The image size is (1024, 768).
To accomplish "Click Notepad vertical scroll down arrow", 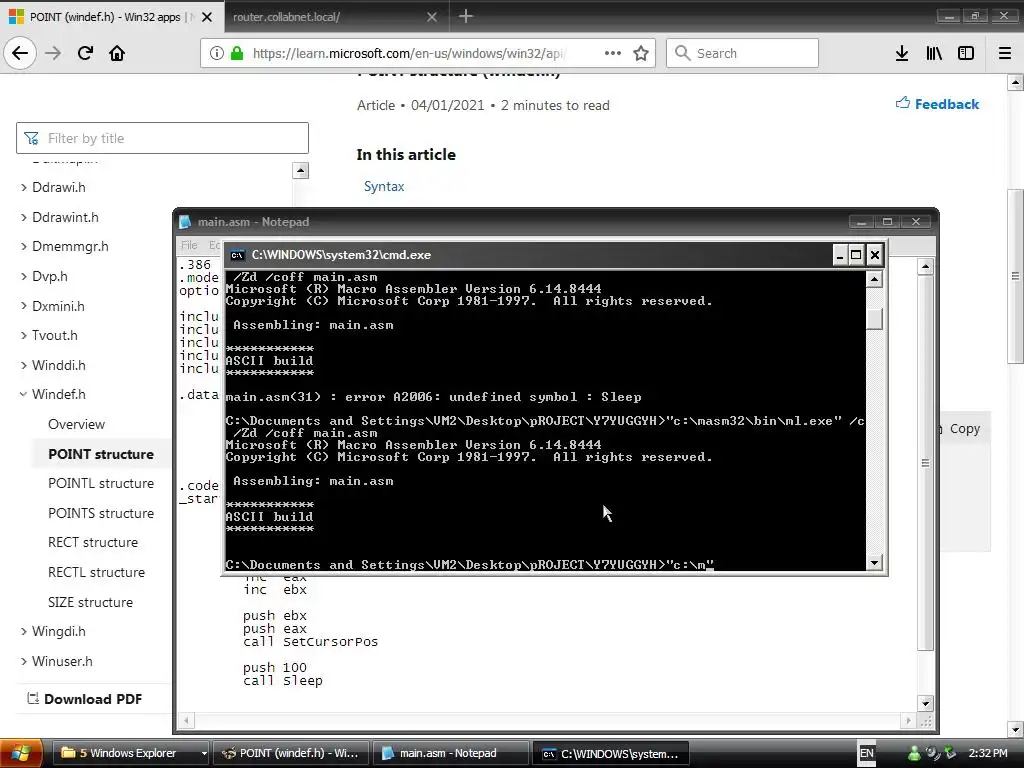I will click(x=925, y=703).
